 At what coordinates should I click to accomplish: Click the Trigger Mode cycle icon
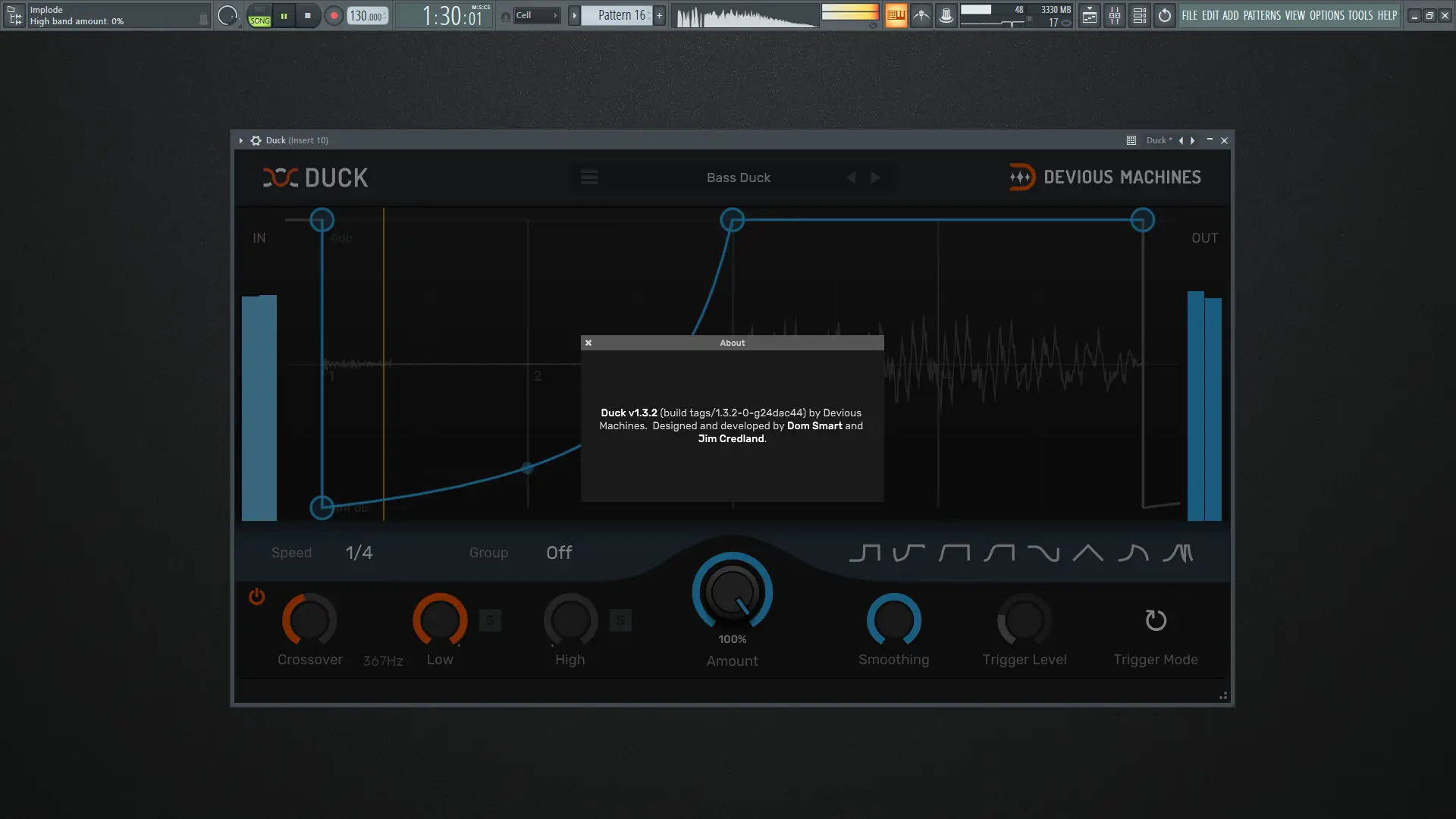1155,620
